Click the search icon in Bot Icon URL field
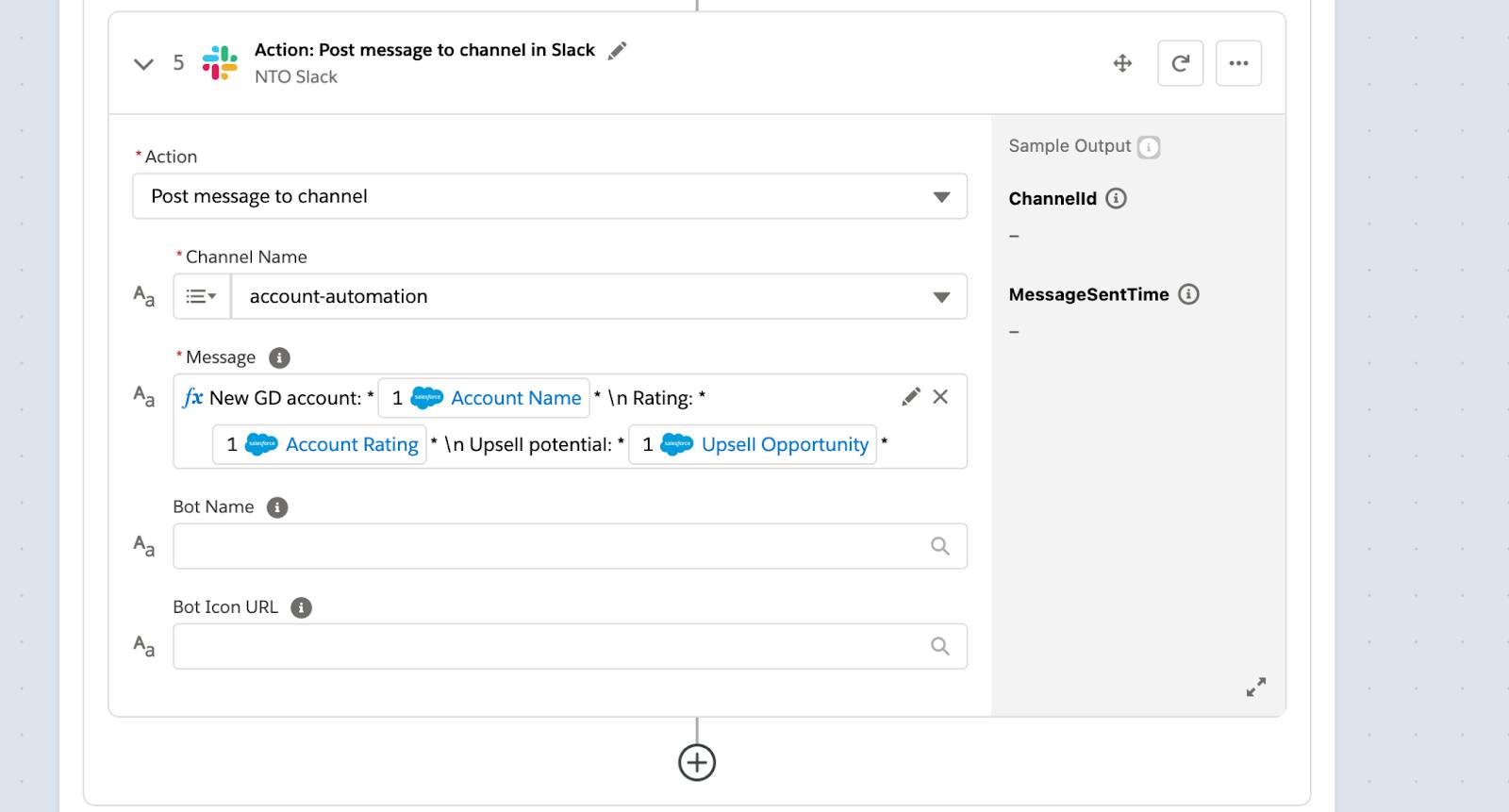This screenshot has height=812, width=1509. click(940, 646)
